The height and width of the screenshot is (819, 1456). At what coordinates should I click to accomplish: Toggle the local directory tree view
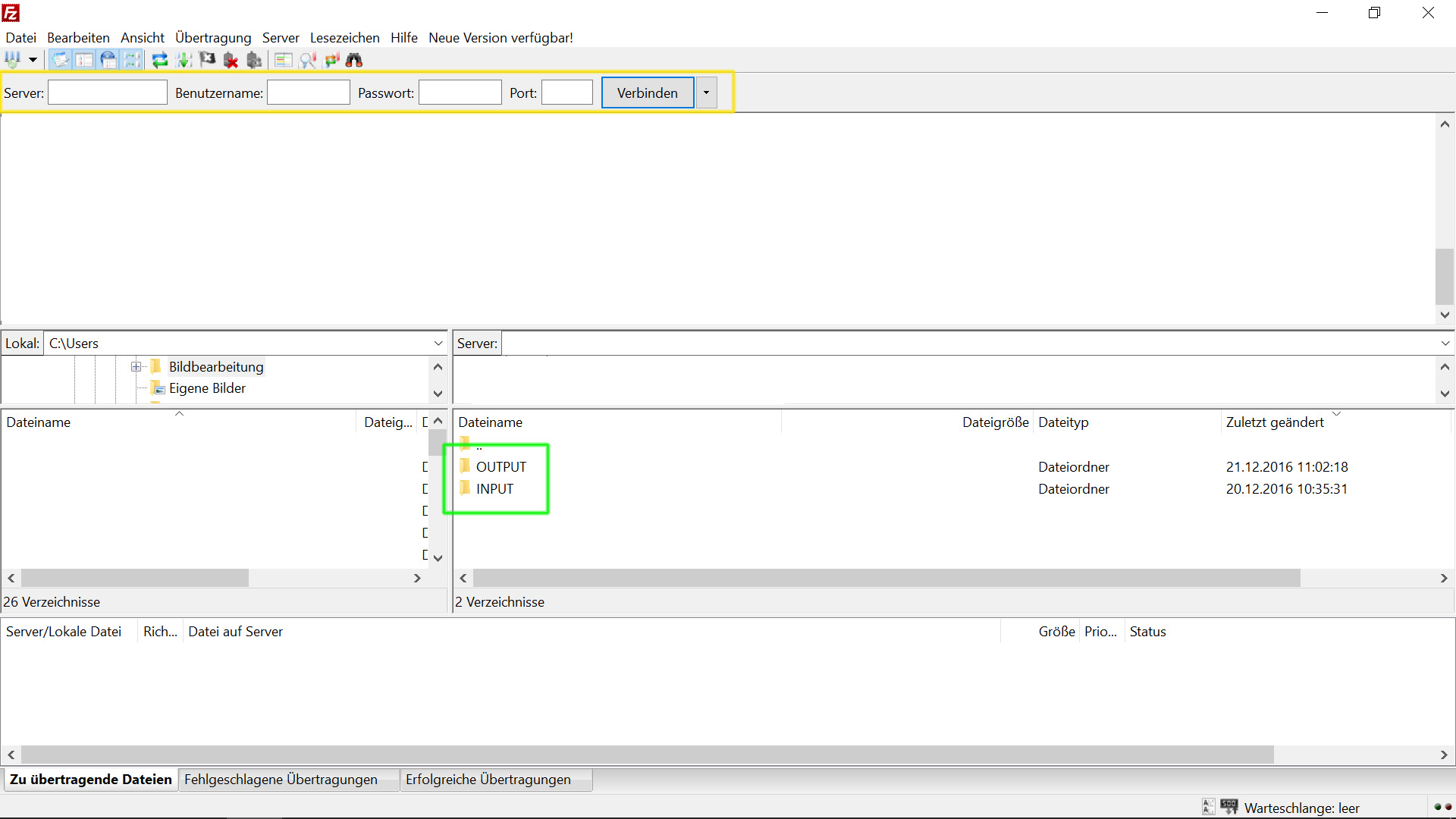point(83,59)
